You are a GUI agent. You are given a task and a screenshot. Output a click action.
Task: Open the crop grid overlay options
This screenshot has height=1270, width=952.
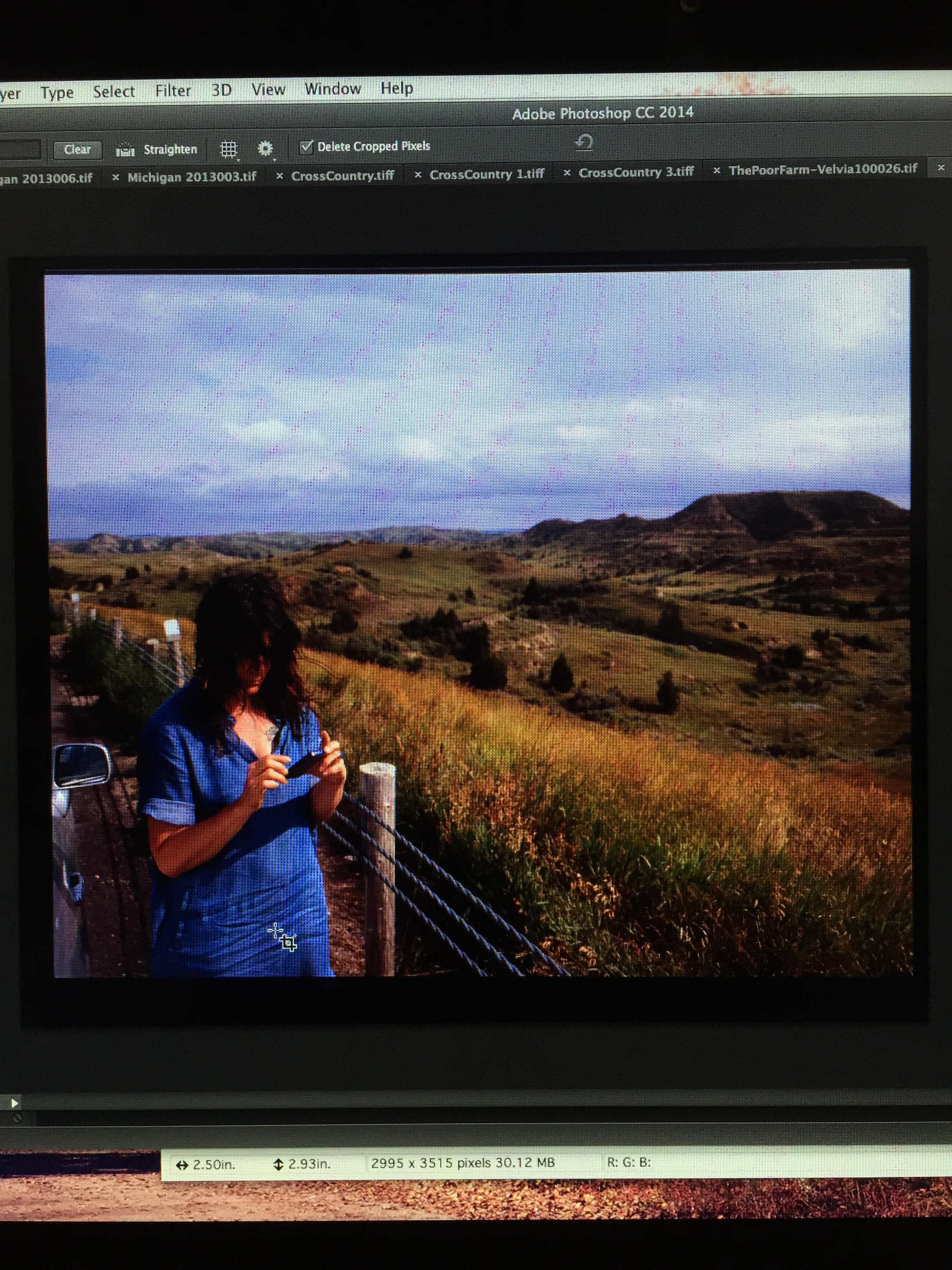point(229,149)
